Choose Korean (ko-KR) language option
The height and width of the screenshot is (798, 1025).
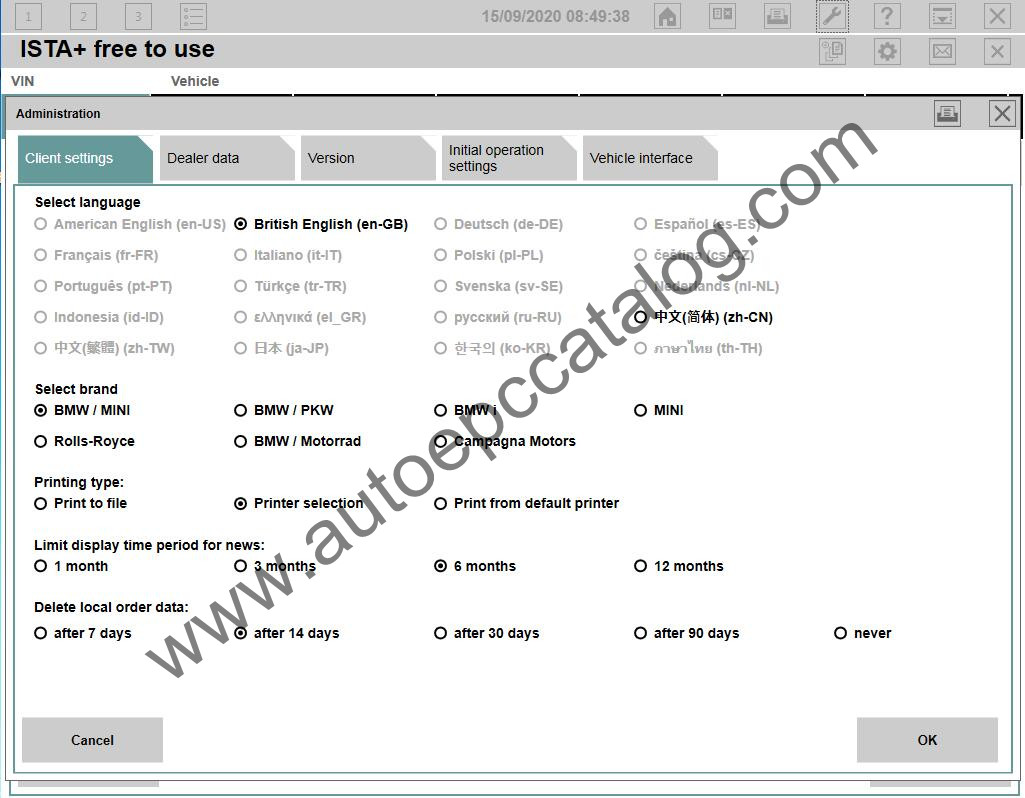(x=492, y=348)
